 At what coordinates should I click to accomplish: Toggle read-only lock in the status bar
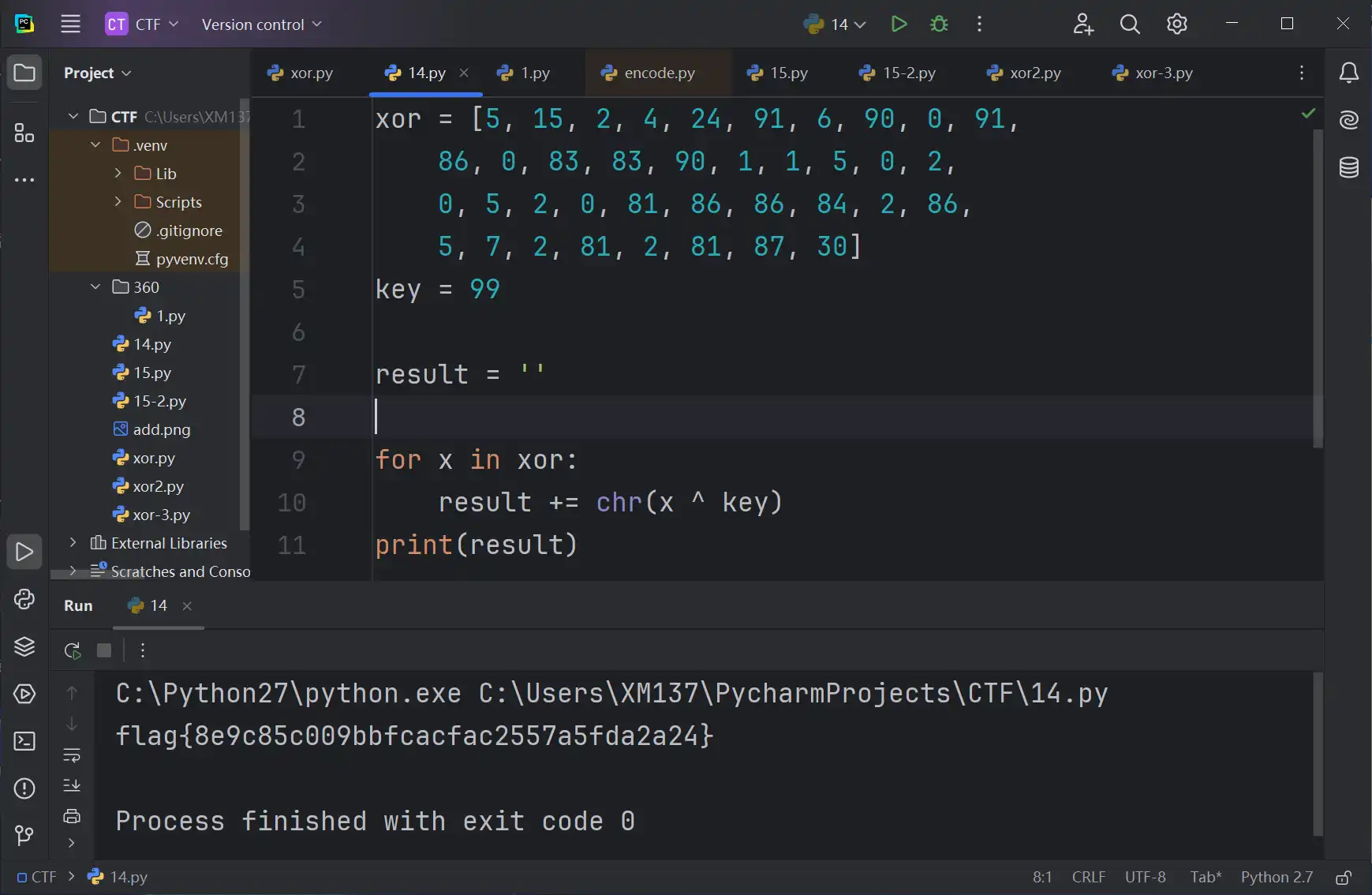(x=1343, y=878)
